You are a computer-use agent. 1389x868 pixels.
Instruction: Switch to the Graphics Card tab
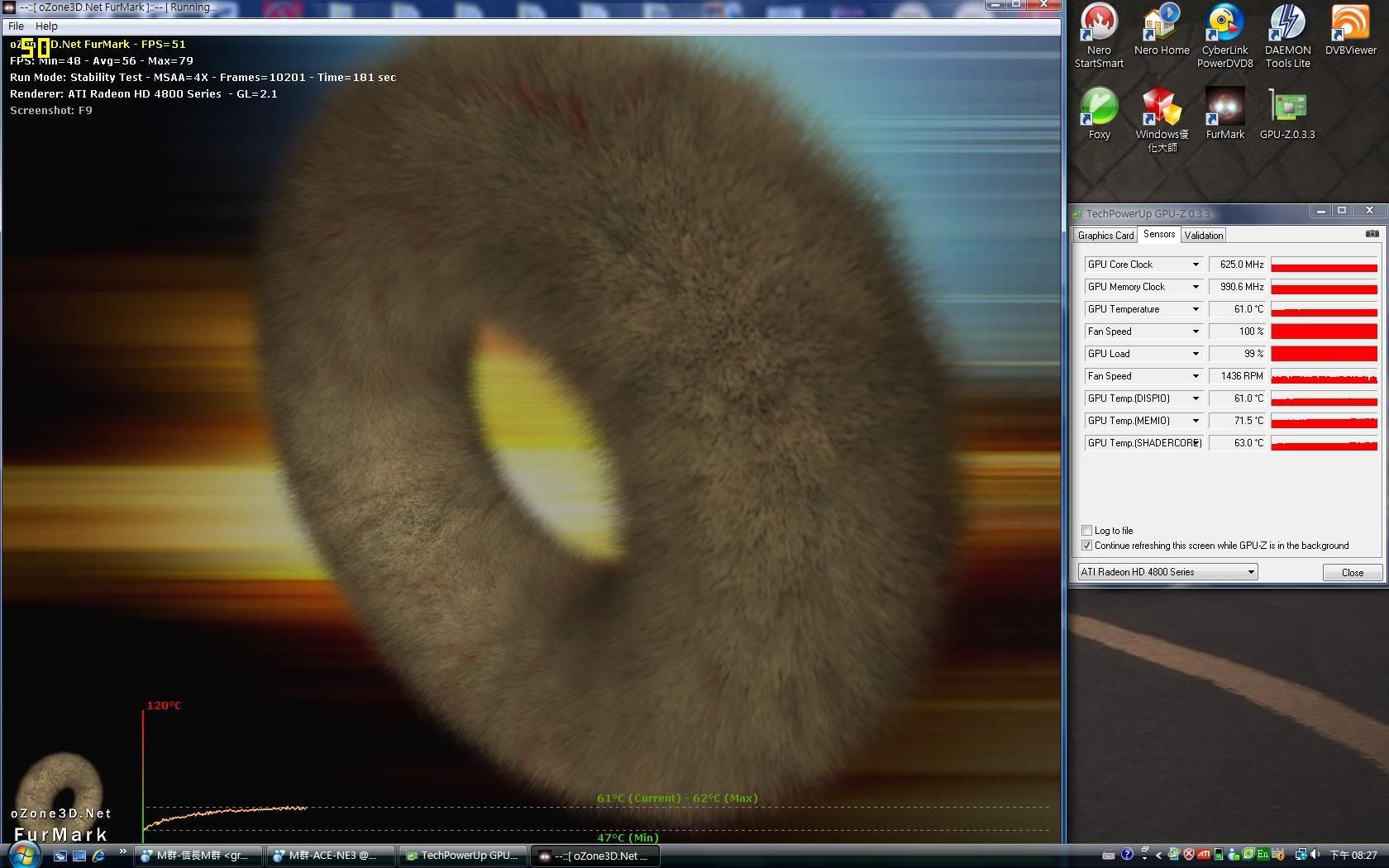[x=1105, y=236]
